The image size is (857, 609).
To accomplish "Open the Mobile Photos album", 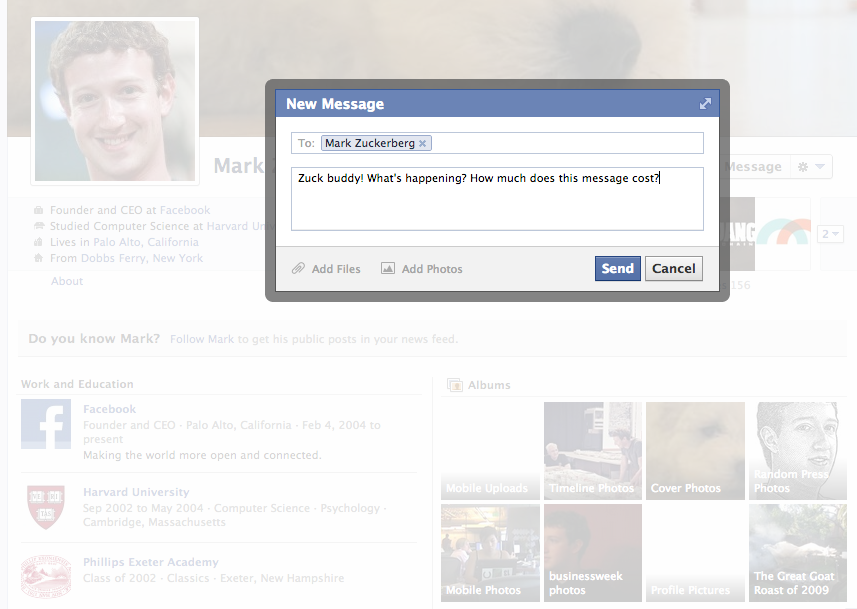I will point(490,553).
